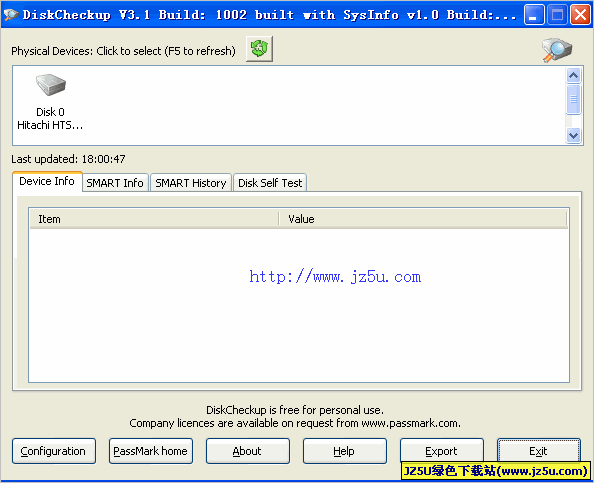Click the Export button
Viewport: 594px width, 483px height.
coord(441,451)
